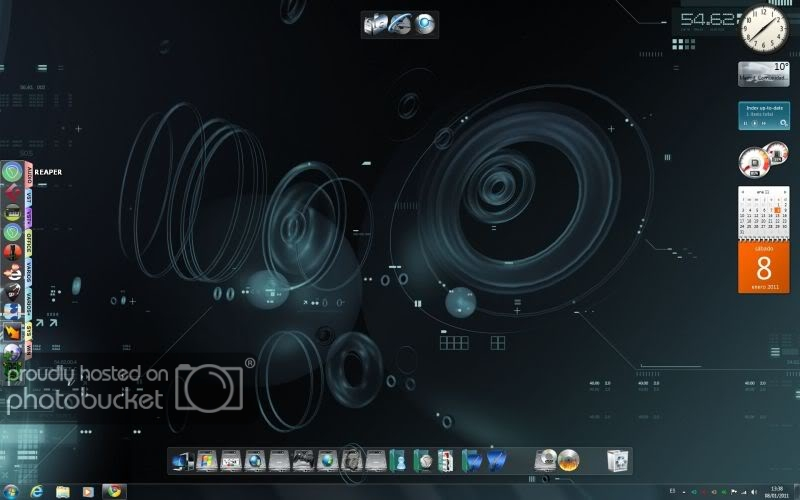Open search in the media indexer gadget
This screenshot has width=800, height=500.
click(784, 123)
